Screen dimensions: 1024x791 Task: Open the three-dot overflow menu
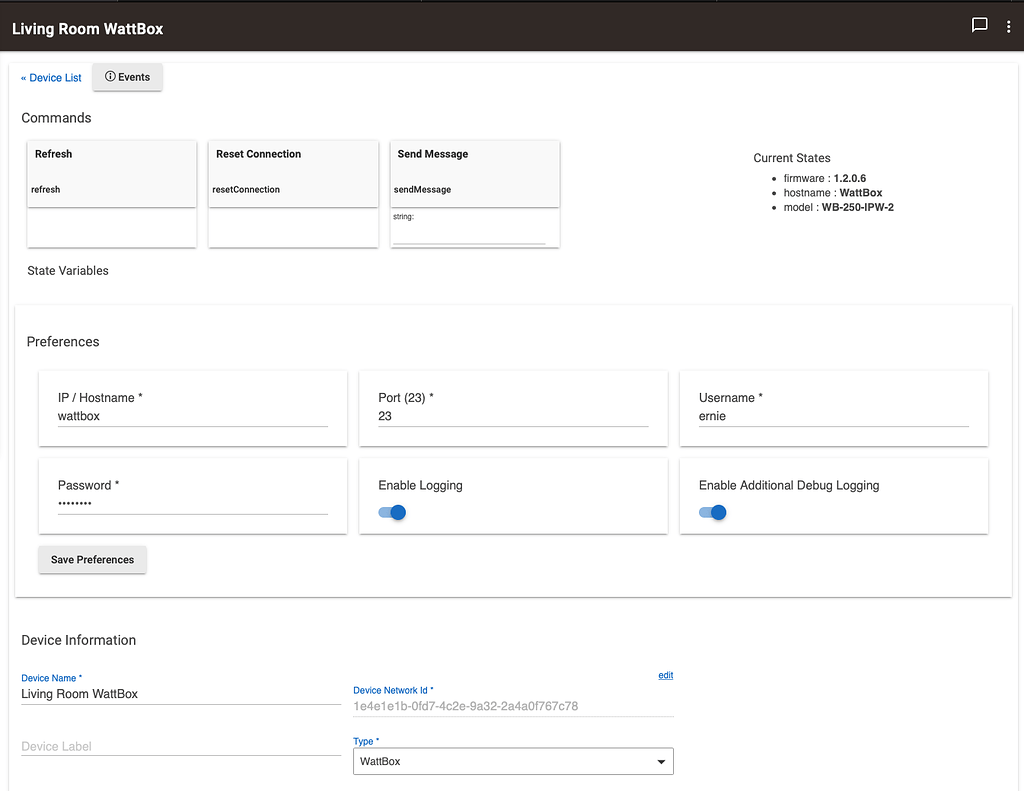tap(1008, 27)
